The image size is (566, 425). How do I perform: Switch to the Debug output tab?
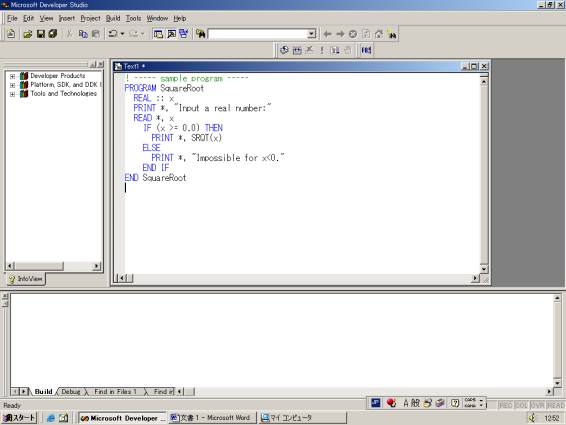pos(71,391)
